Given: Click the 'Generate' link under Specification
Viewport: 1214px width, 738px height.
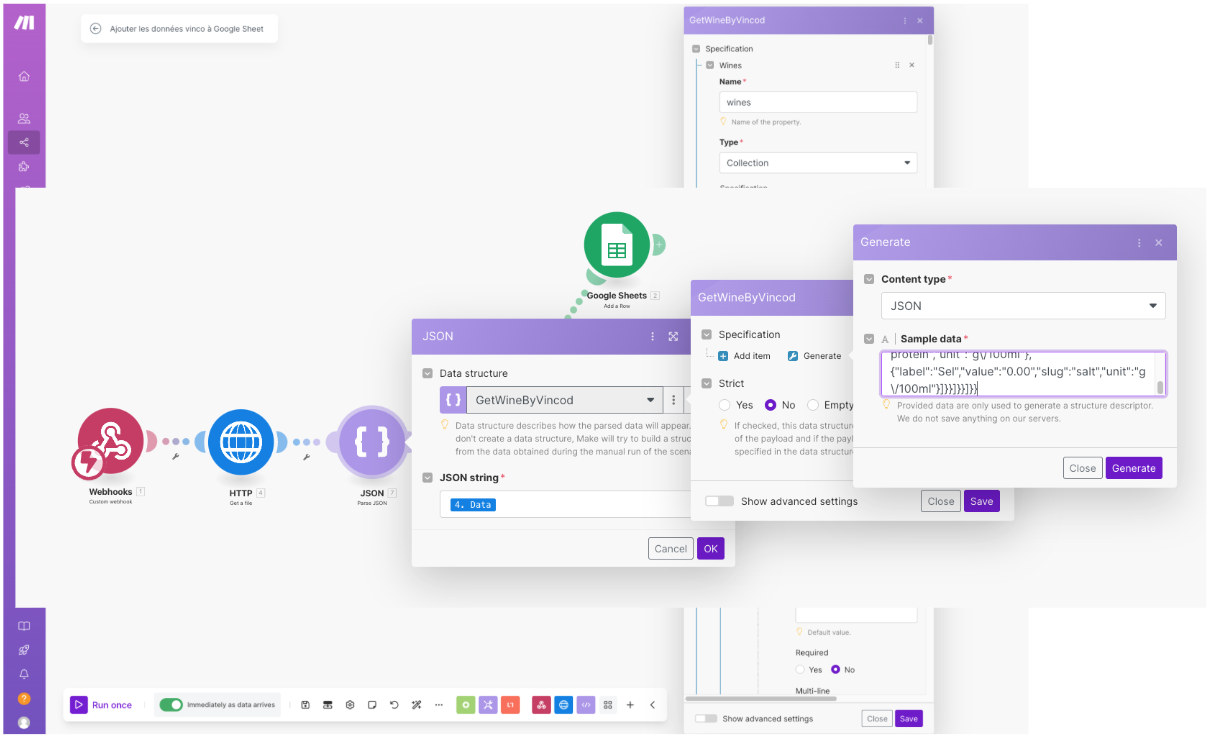Looking at the screenshot, I should click(x=815, y=356).
